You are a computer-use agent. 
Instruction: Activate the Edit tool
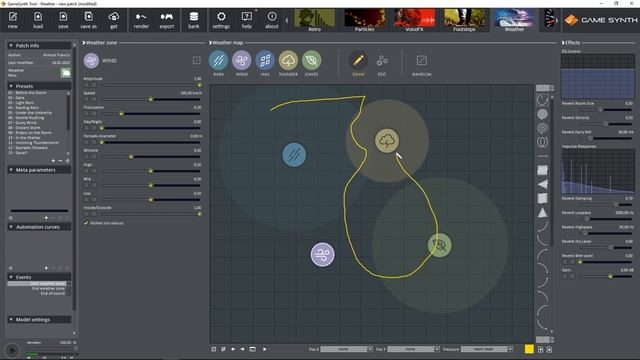point(382,60)
